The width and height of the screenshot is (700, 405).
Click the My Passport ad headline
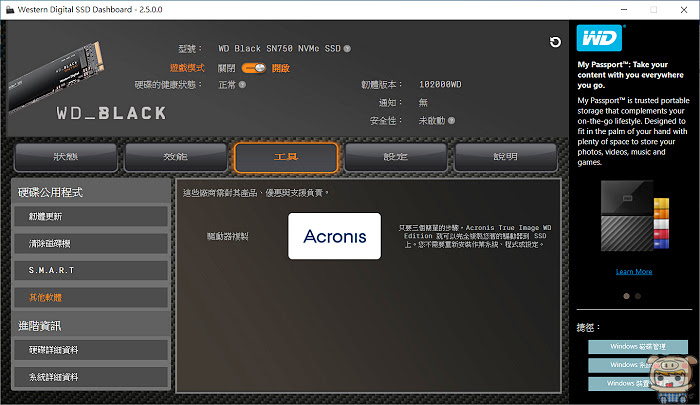click(x=630, y=75)
